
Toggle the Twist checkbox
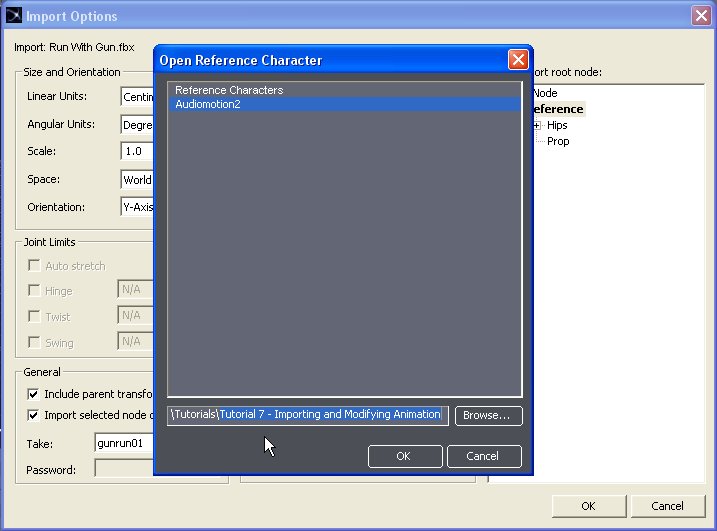(x=34, y=316)
